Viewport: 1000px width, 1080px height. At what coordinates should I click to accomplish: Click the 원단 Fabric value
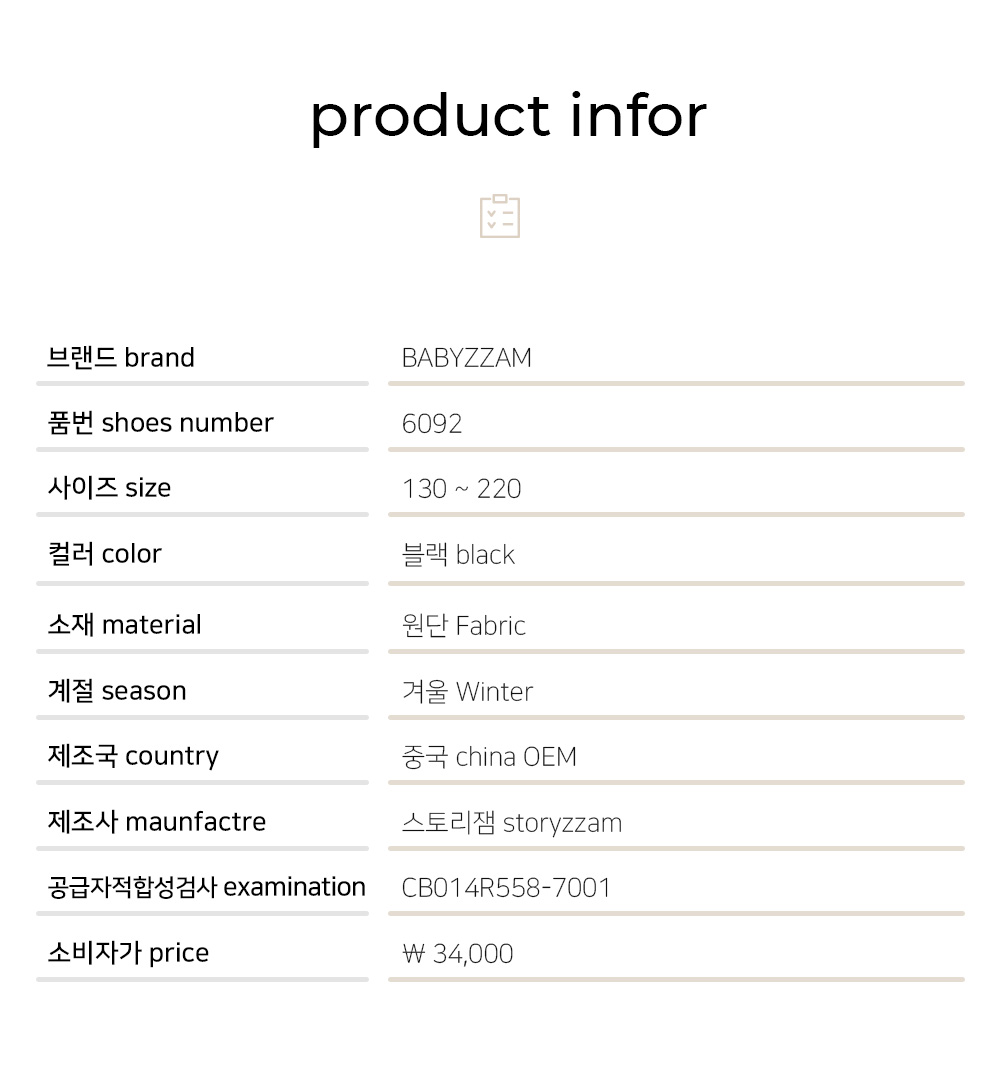pos(463,626)
